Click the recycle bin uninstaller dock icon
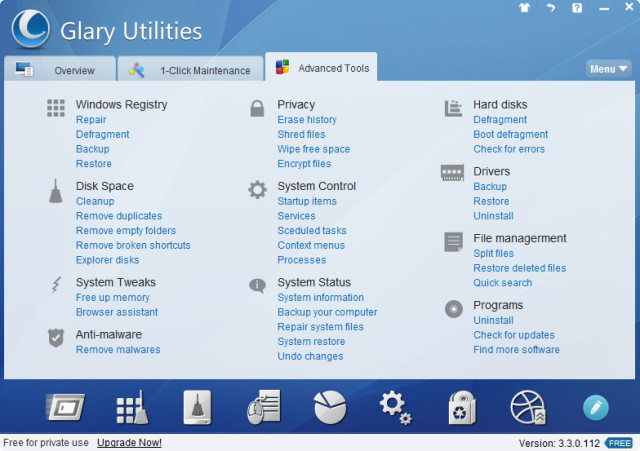This screenshot has height=451, width=640. [461, 407]
